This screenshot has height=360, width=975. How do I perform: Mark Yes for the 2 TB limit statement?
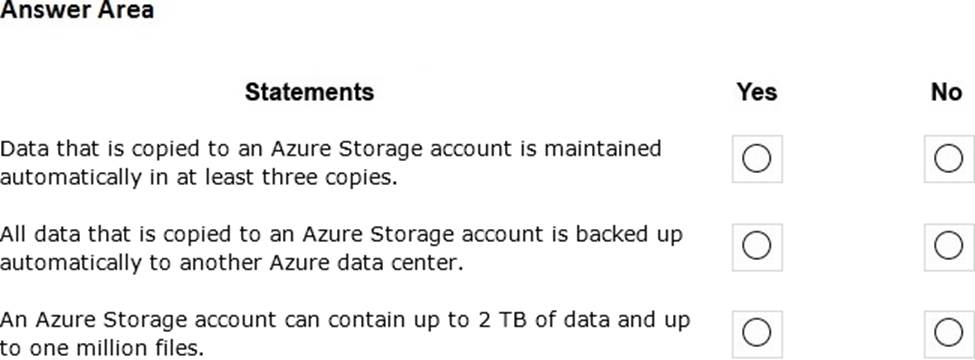757,333
